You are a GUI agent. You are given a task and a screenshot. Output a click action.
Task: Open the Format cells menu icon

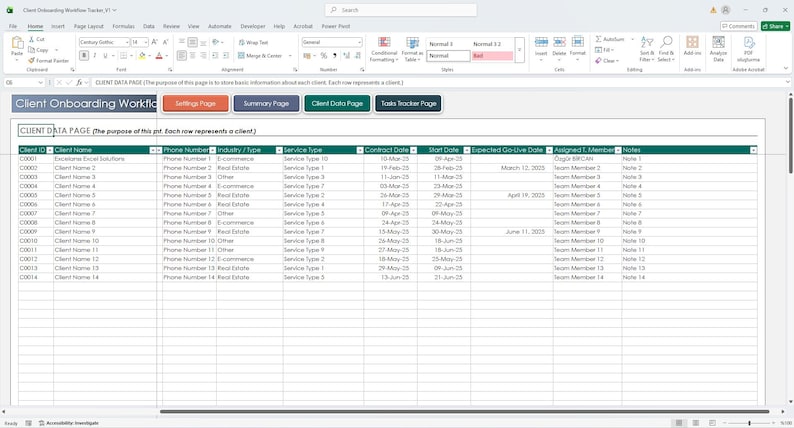click(578, 43)
